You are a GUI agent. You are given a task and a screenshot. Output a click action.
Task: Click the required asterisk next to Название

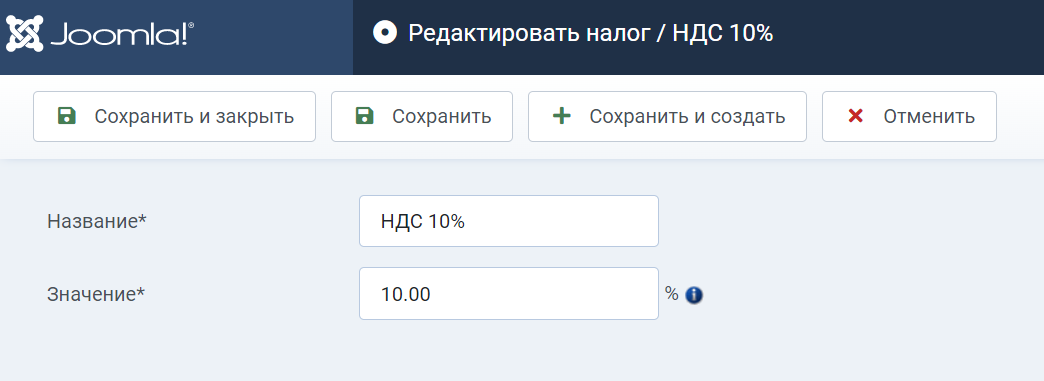coord(142,218)
